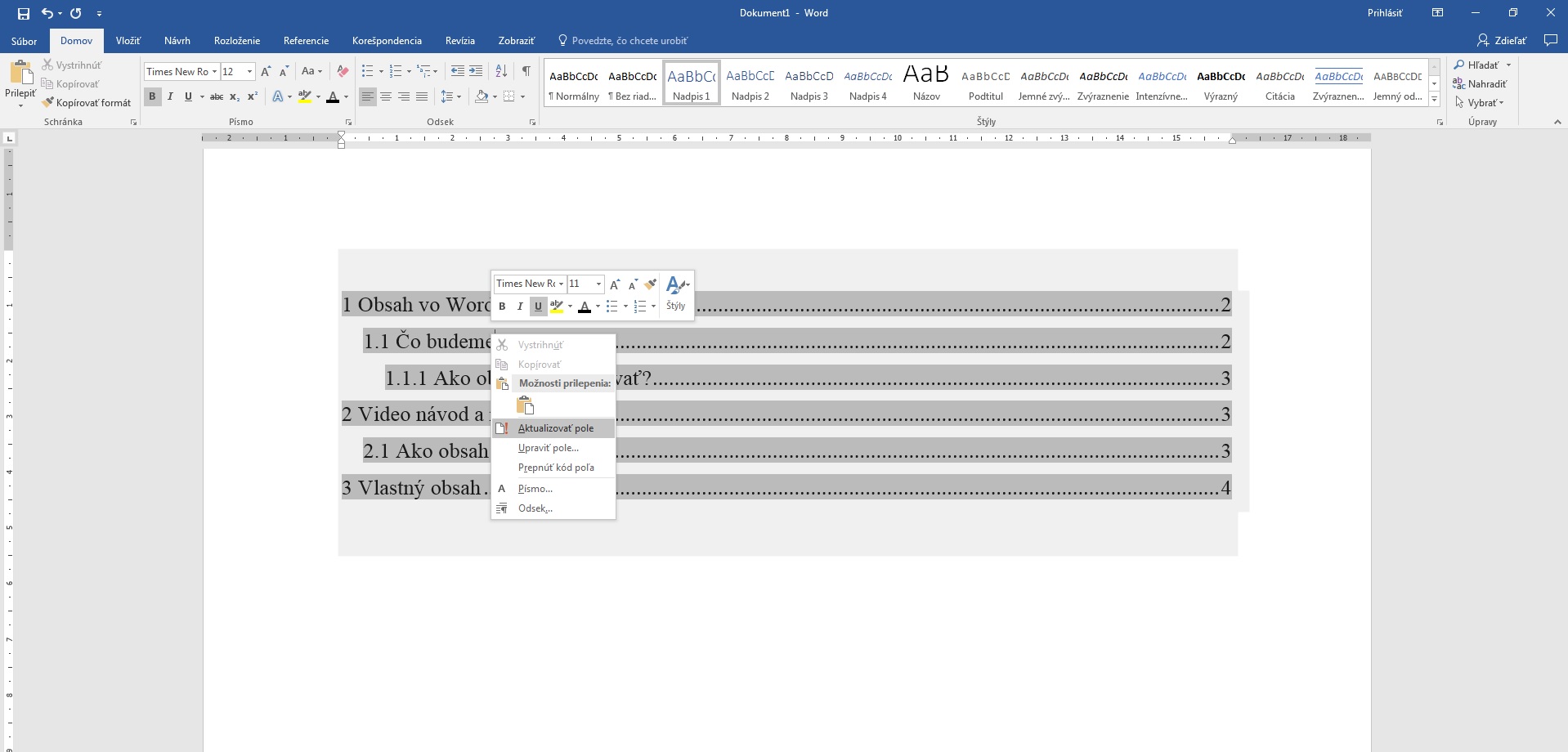
Task: Choose Prepnúť kód poľa in the context menu
Action: coord(553,468)
